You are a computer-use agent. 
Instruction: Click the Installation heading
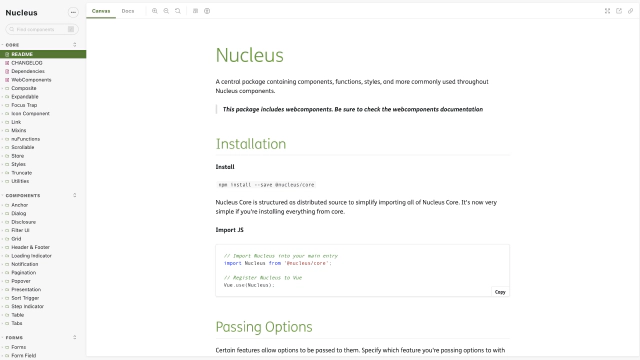coord(251,144)
